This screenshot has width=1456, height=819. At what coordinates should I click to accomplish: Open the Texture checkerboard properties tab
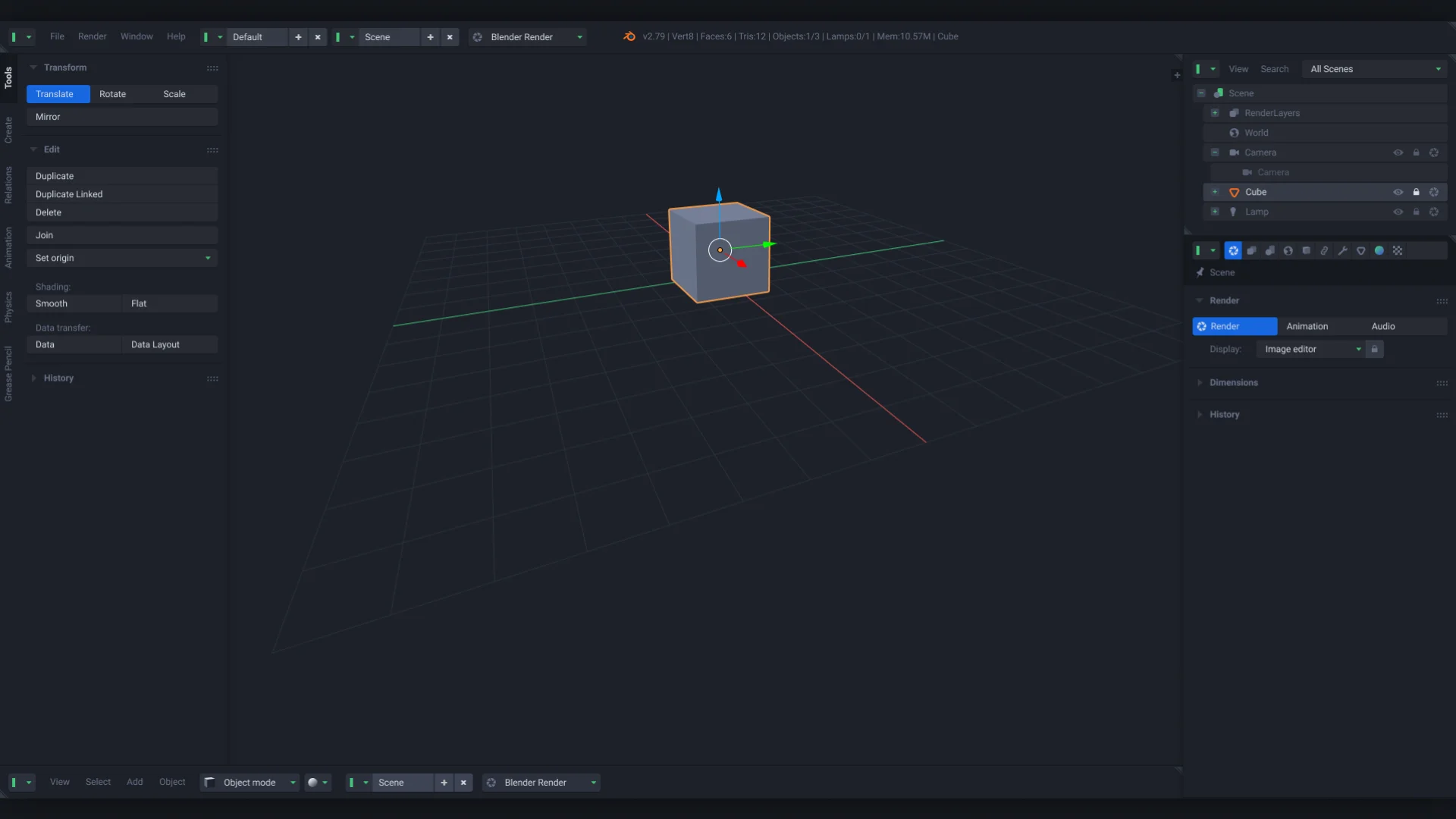point(1398,251)
